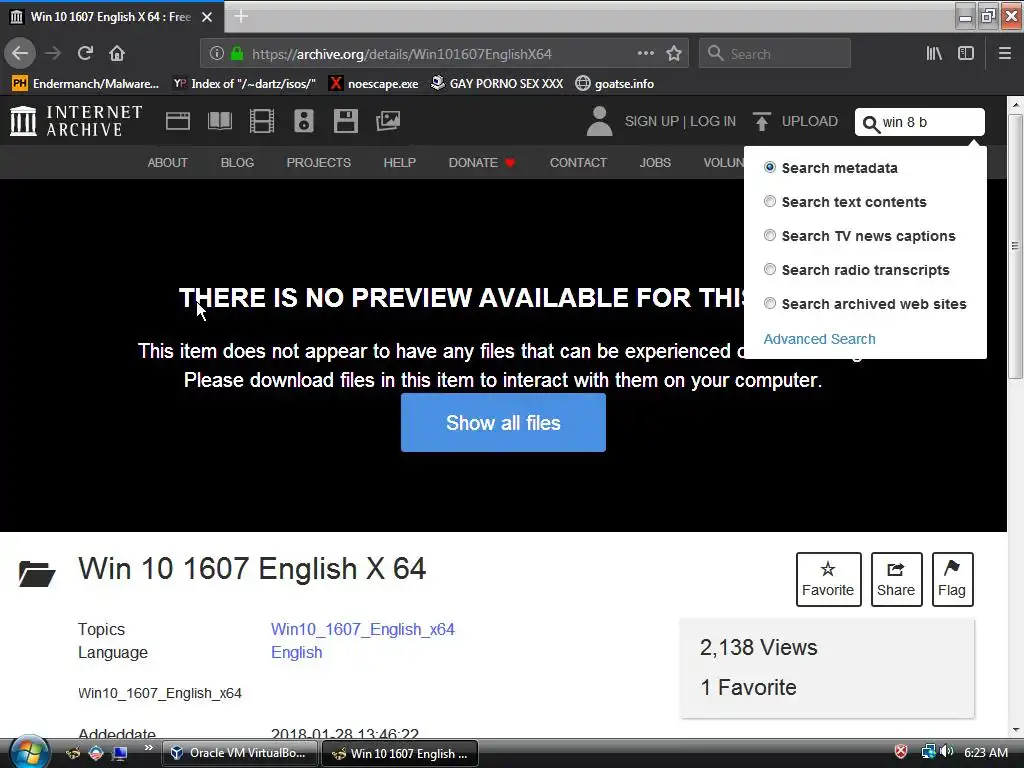Click the browser forward arrow
This screenshot has height=768, width=1024.
click(x=54, y=54)
